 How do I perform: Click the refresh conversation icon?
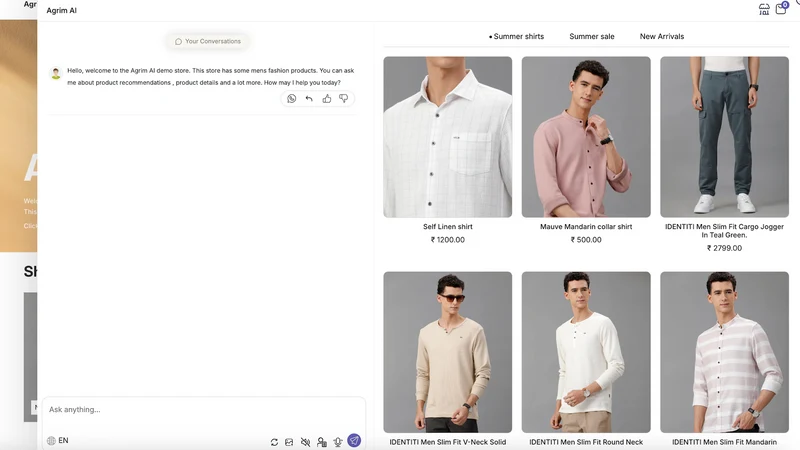274,442
